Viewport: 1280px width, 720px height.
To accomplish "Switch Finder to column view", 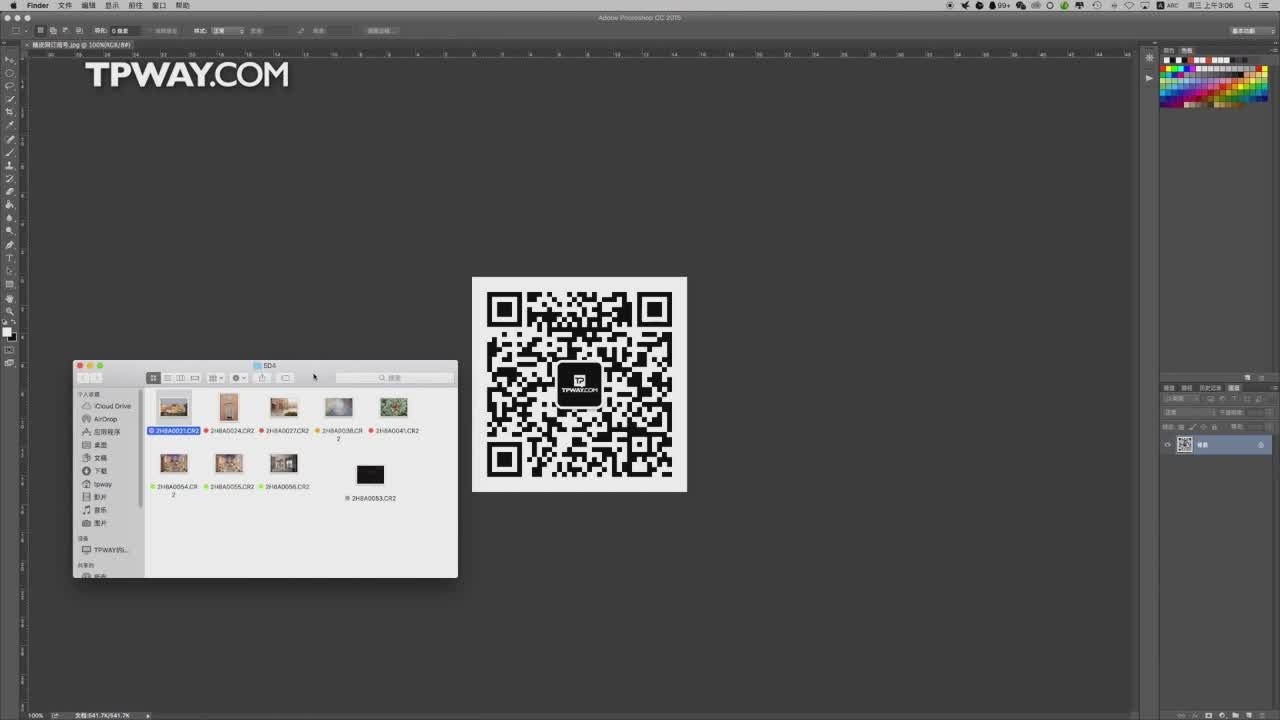I will point(181,378).
